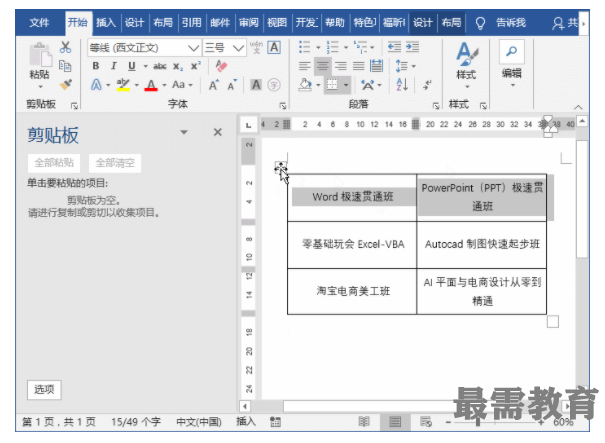Toggle the macro recording status icon
The height and width of the screenshot is (443, 605).
pyautogui.click(x=275, y=422)
